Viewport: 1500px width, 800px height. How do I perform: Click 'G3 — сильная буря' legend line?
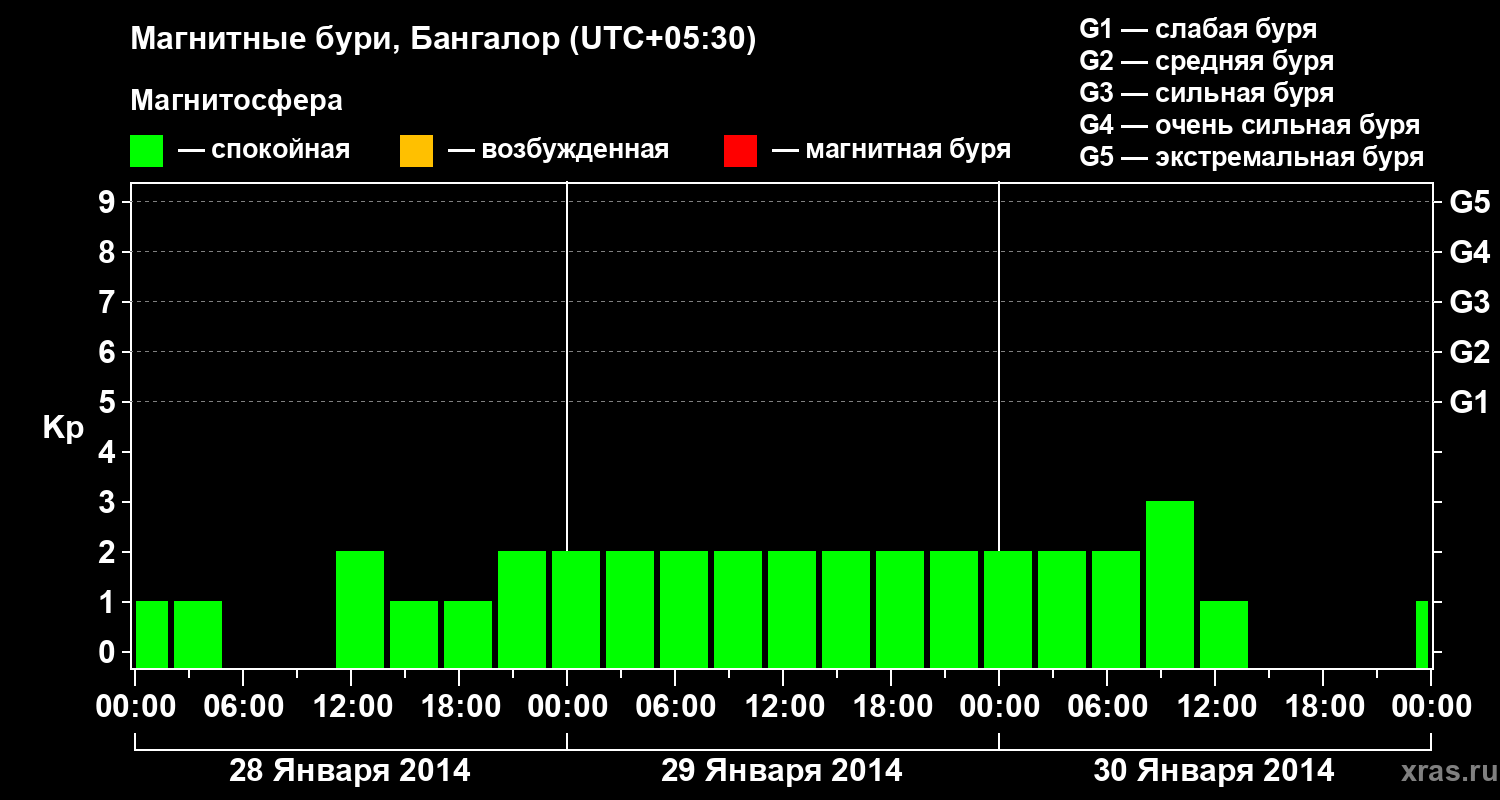point(1206,93)
